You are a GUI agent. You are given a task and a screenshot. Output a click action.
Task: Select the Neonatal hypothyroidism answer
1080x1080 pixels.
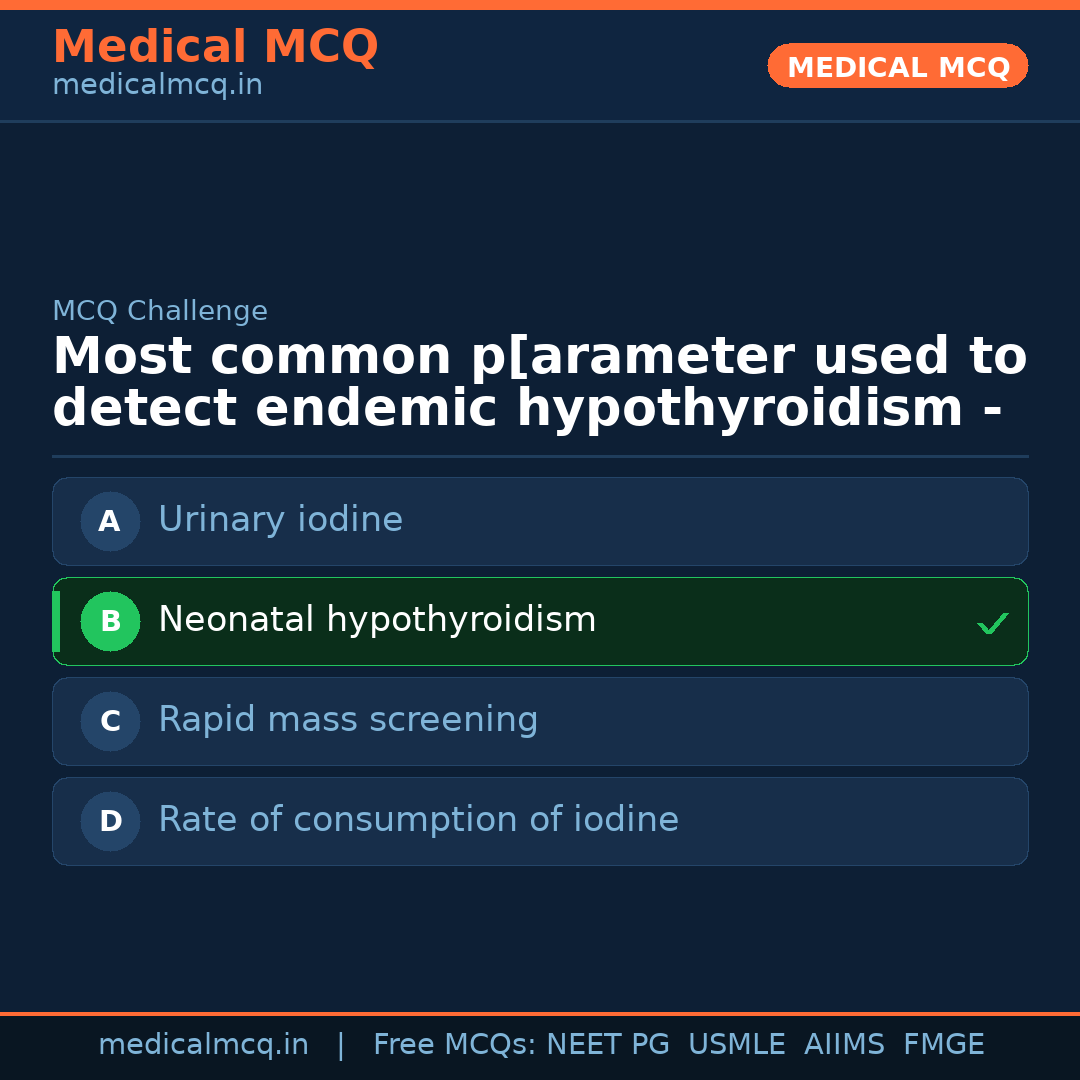[377, 620]
